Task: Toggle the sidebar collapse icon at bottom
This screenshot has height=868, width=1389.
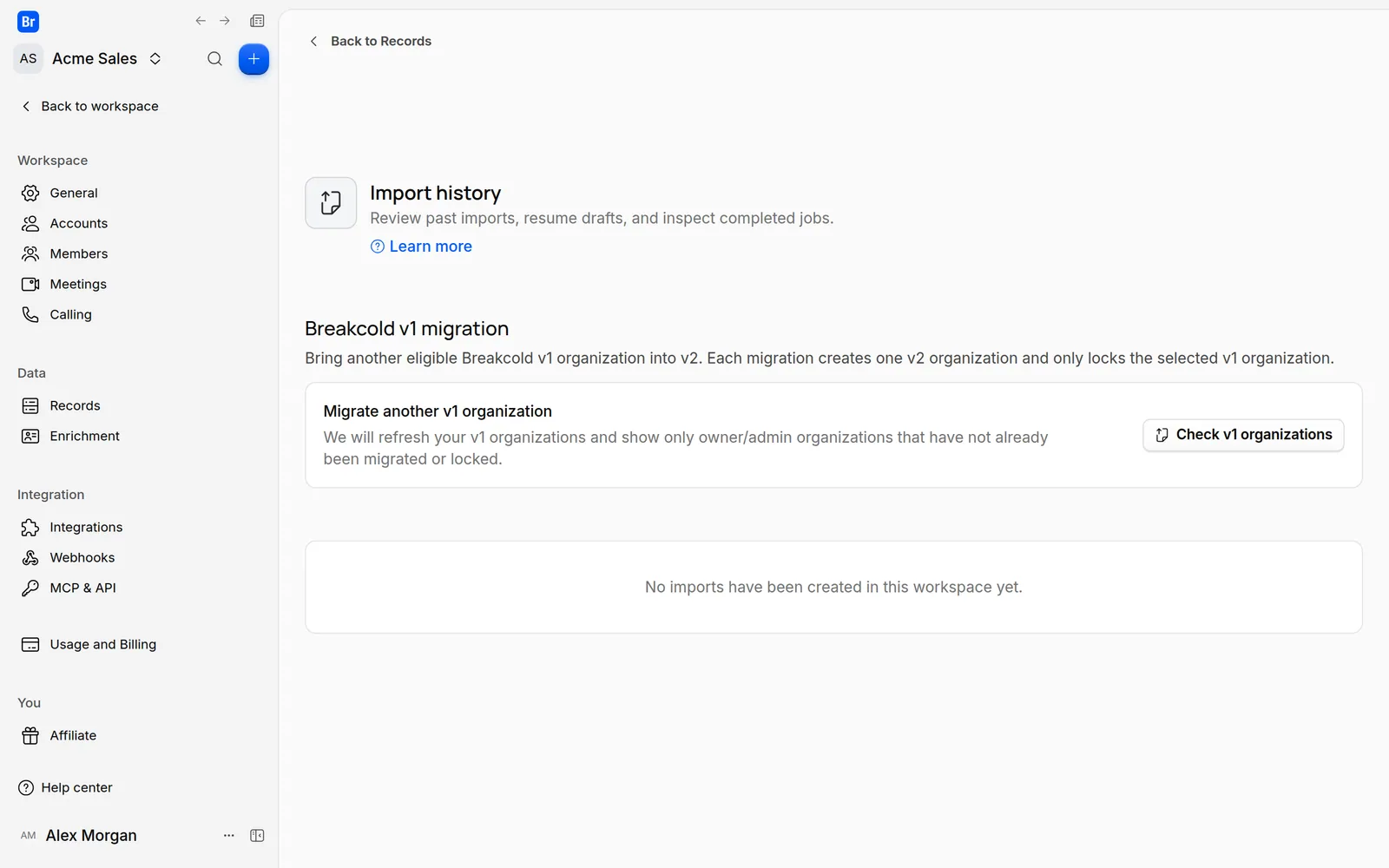Action: tap(257, 835)
